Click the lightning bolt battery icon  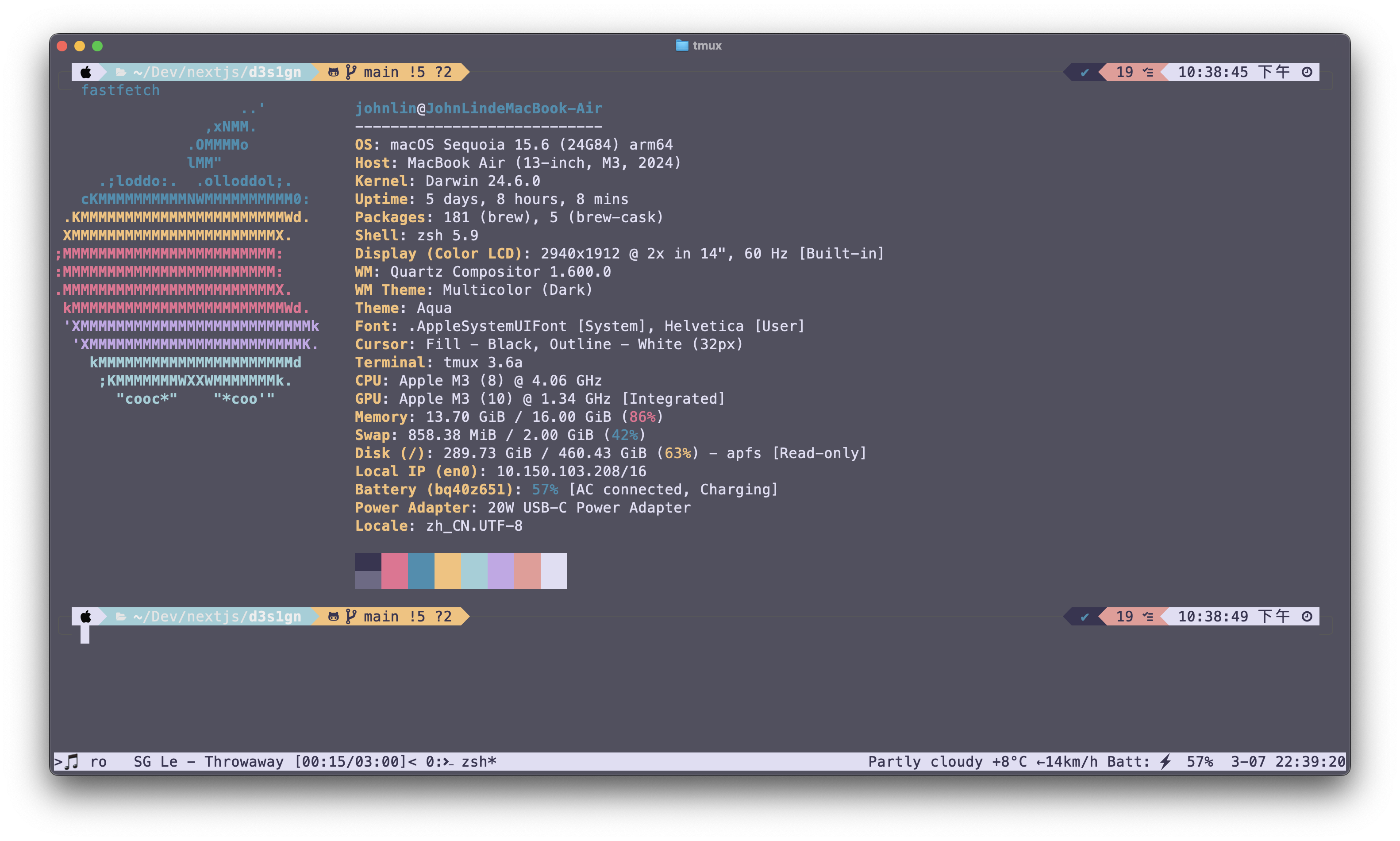pos(1165,762)
